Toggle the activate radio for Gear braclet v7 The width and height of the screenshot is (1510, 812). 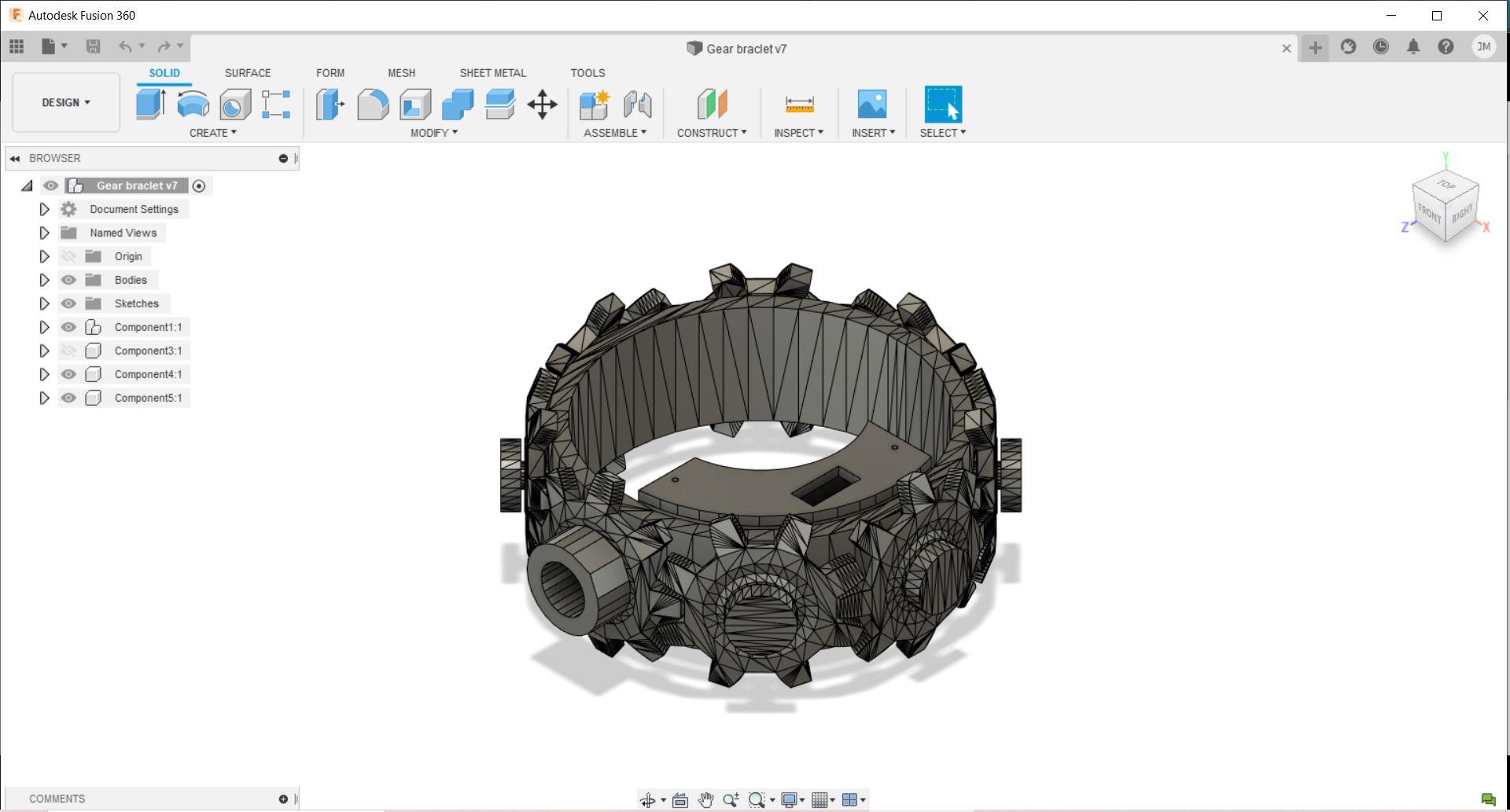[199, 186]
